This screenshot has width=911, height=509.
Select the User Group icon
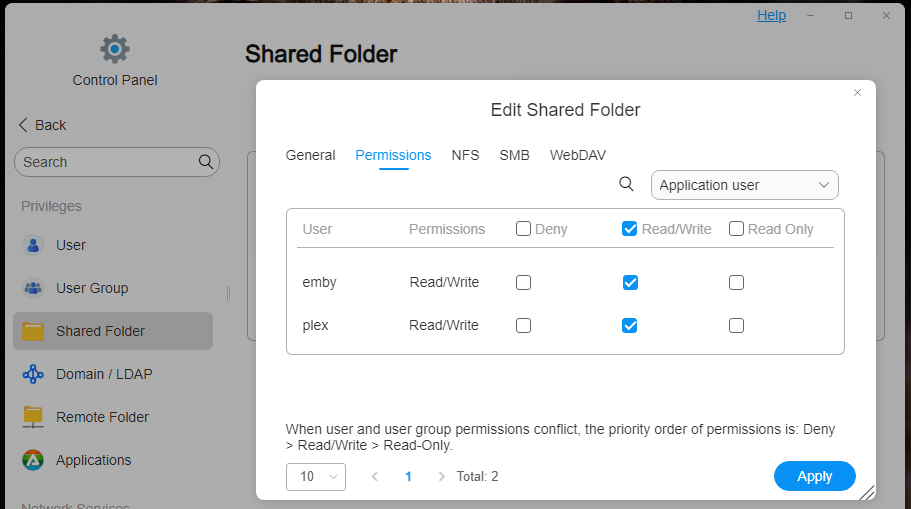click(33, 288)
